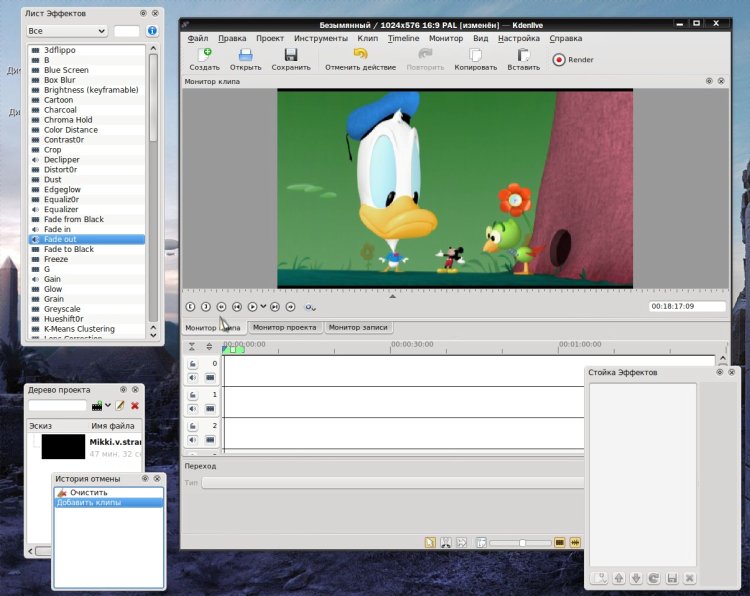This screenshot has width=750, height=596.
Task: Select the razor cut tool icon
Action: [x=445, y=542]
